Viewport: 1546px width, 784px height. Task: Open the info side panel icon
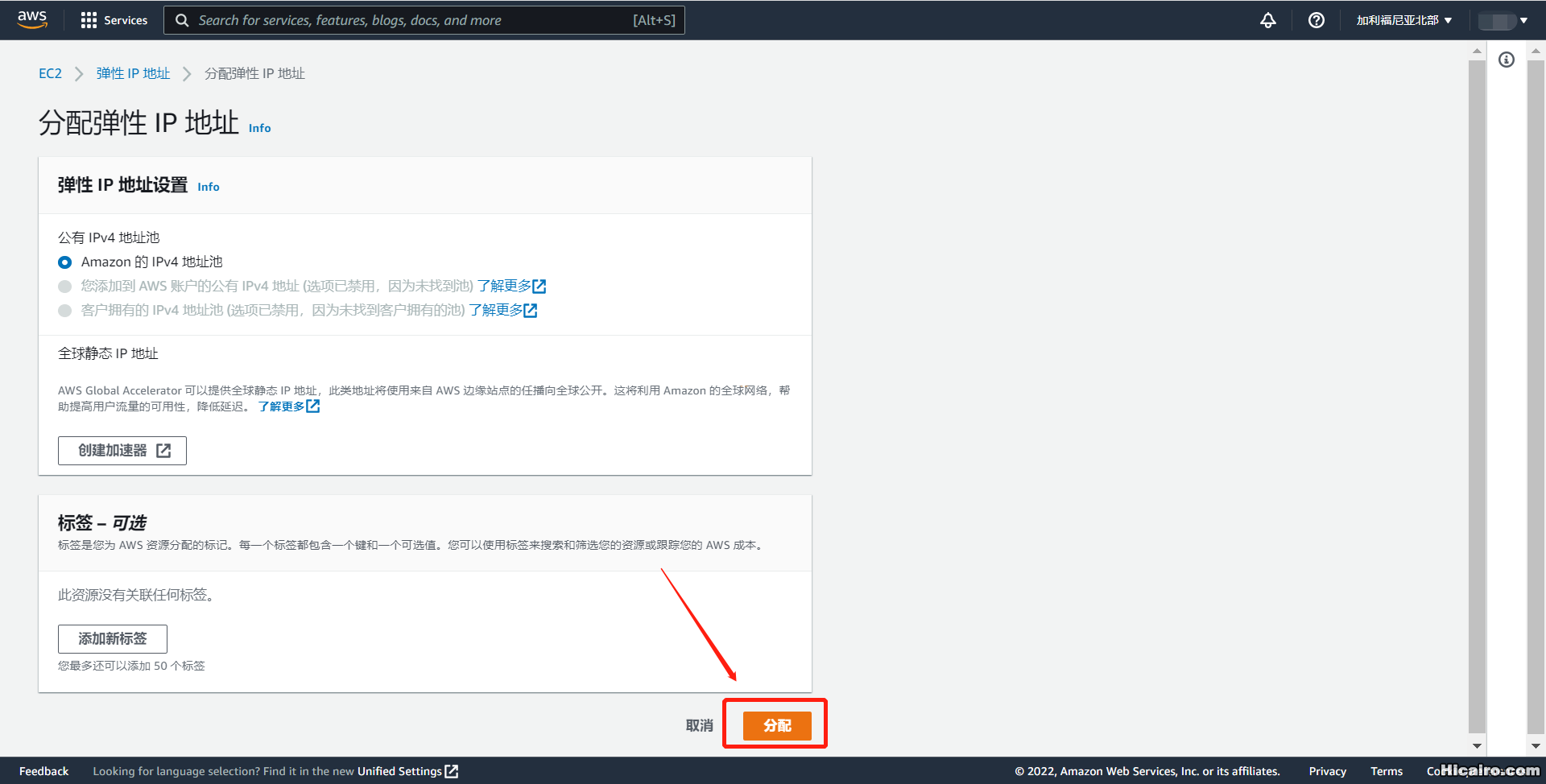tap(1507, 60)
